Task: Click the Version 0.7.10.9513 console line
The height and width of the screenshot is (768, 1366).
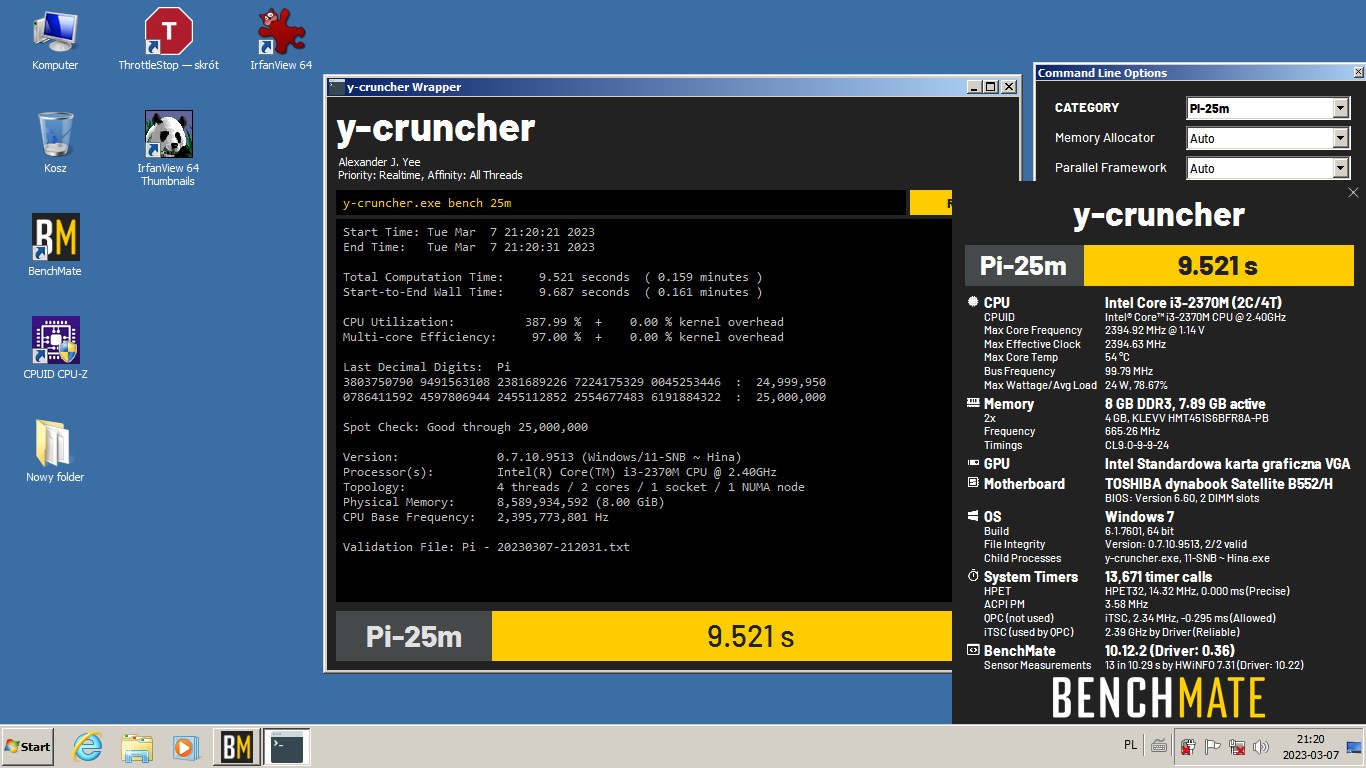Action: (542, 457)
